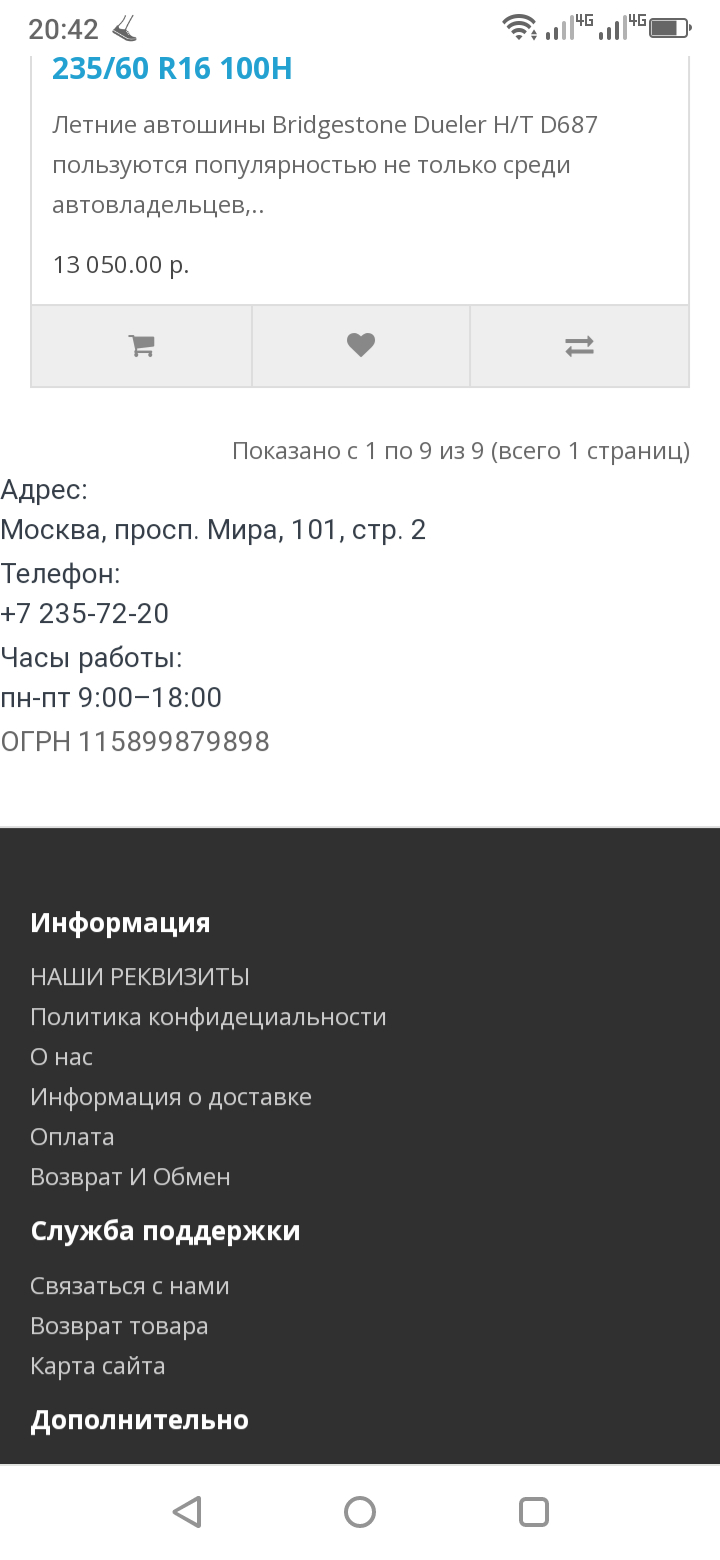The image size is (720, 1560).
Task: Tap Android home circle button
Action: [360, 1511]
